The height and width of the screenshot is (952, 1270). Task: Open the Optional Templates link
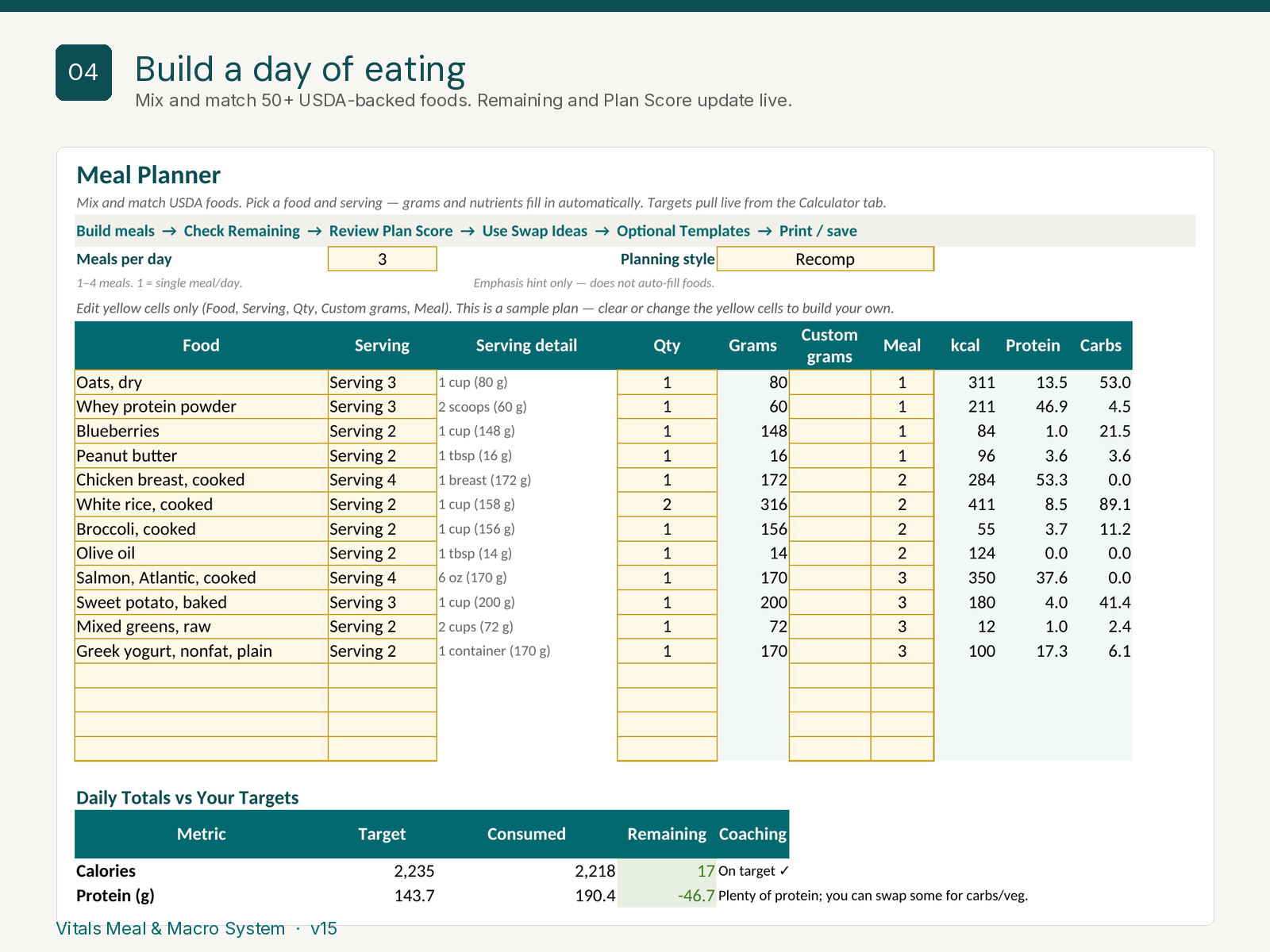point(683,231)
